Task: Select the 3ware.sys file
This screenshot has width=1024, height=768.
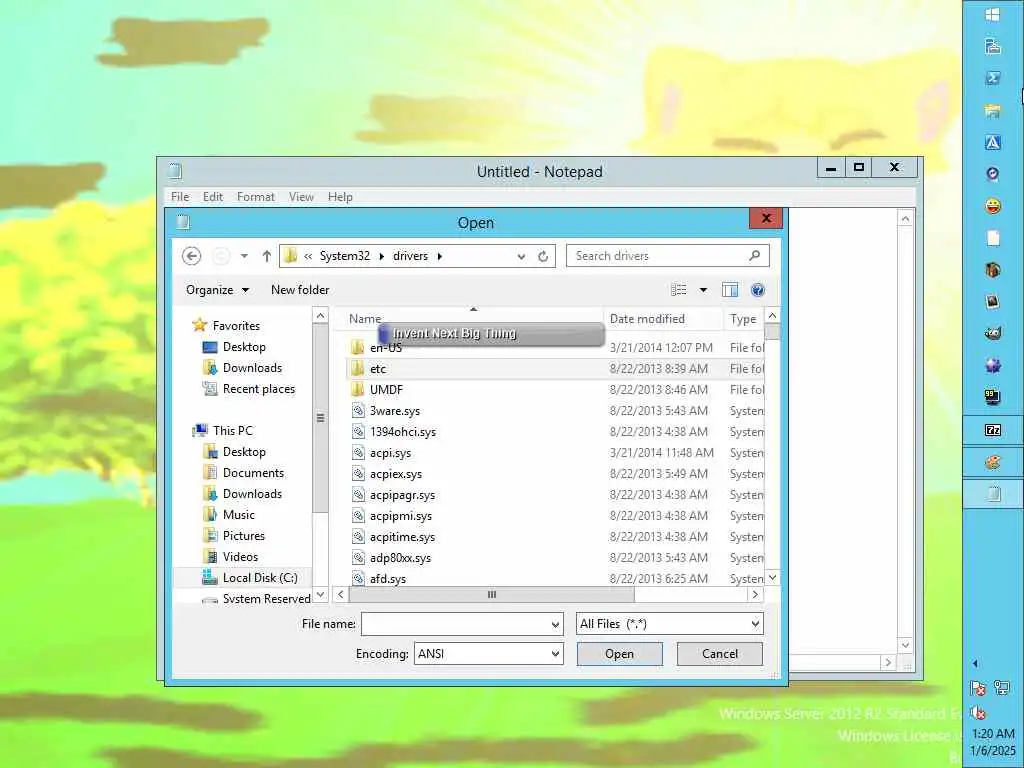Action: (555, 411)
